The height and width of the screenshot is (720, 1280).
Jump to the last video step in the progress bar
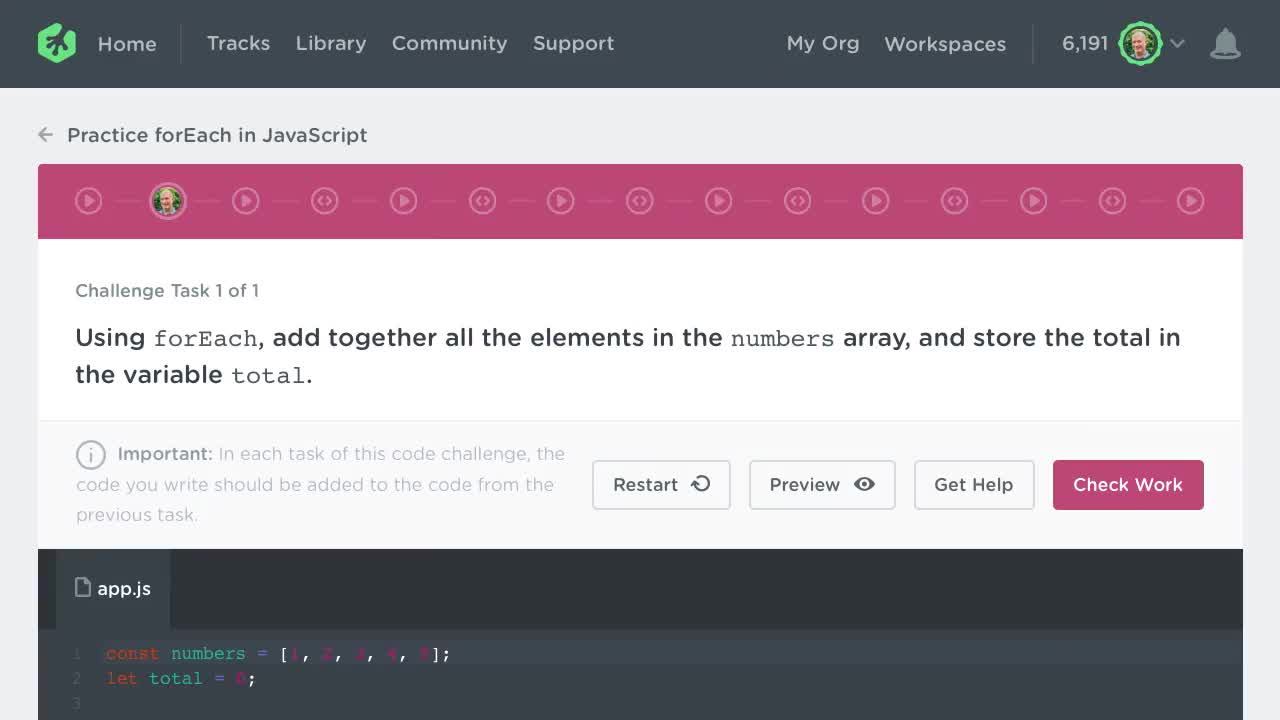click(1190, 201)
